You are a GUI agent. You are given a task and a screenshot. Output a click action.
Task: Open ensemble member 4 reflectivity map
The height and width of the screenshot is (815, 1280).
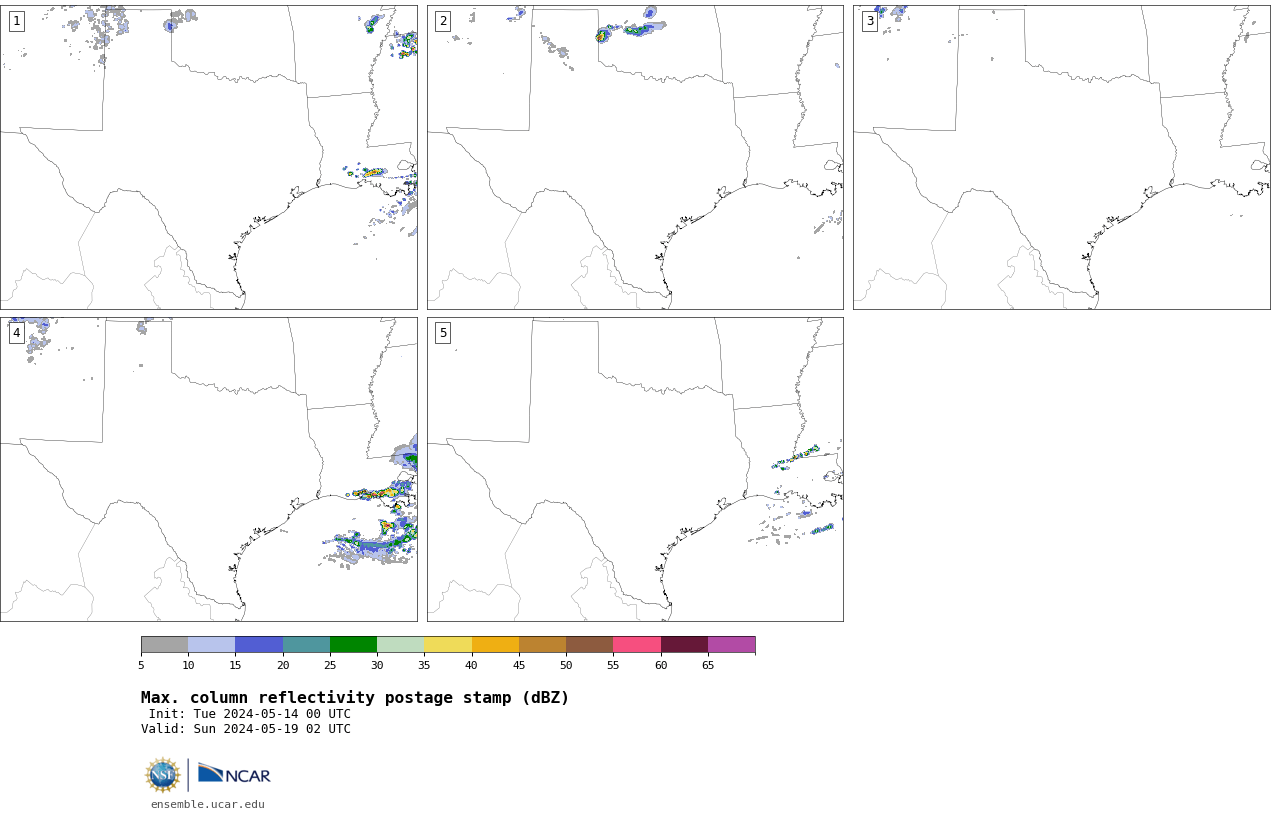208,469
